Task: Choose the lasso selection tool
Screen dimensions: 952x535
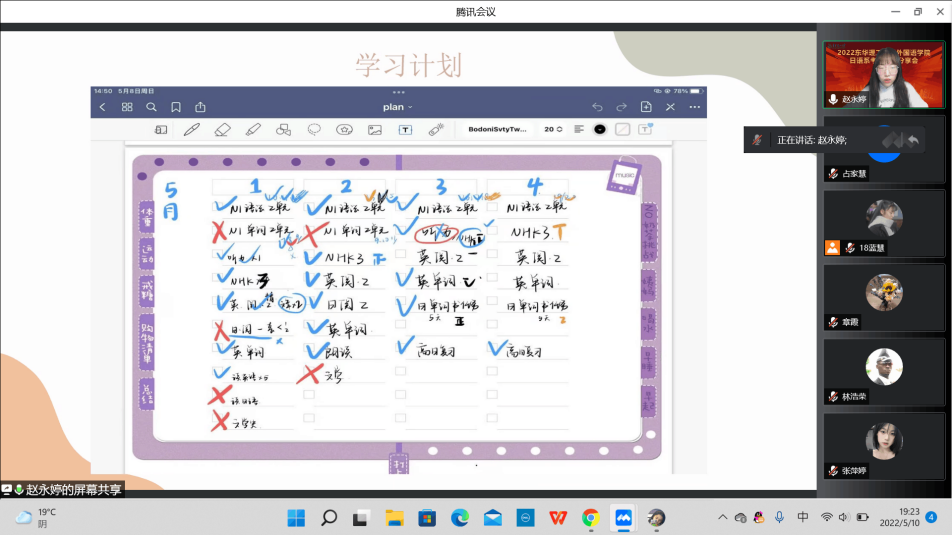Action: tap(314, 129)
